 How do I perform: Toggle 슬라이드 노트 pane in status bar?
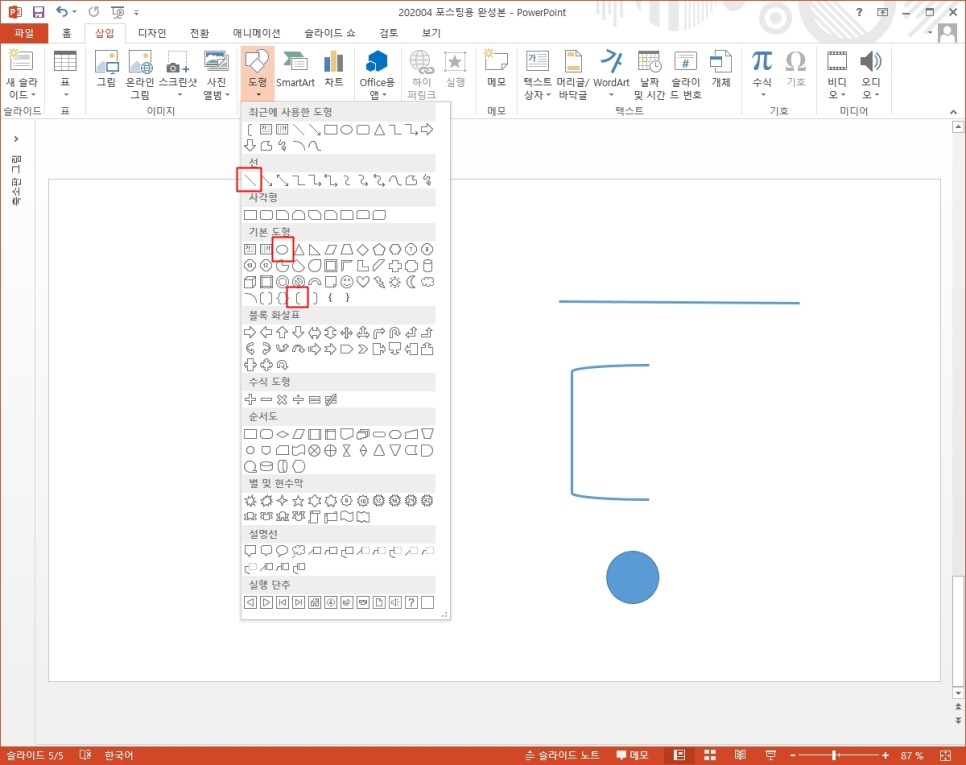pyautogui.click(x=562, y=755)
